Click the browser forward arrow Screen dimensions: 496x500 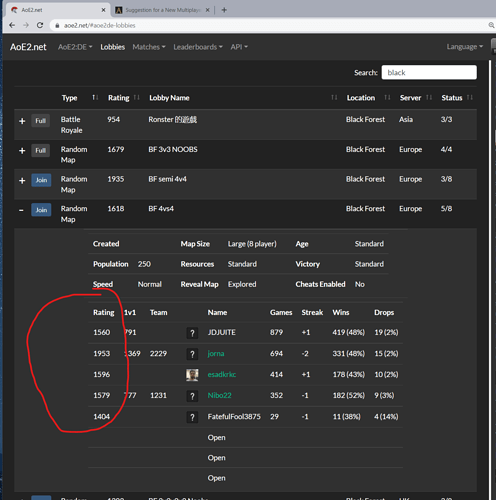pos(26,25)
